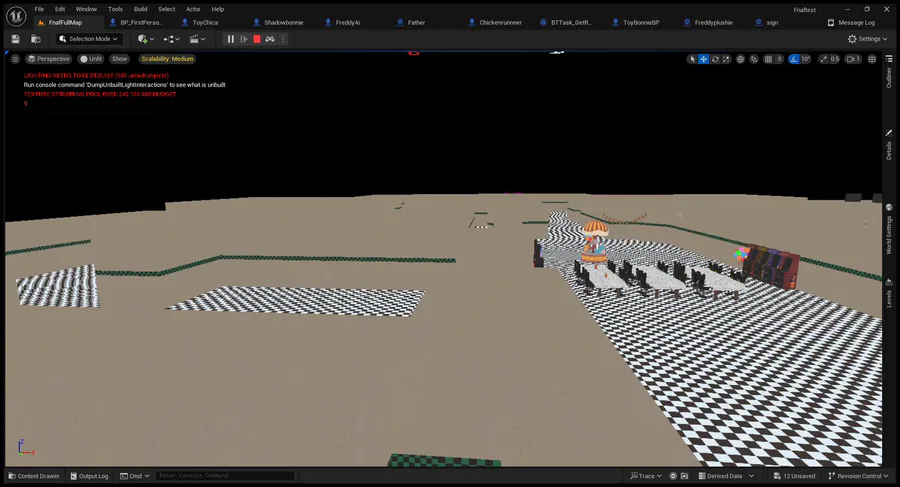Select the scale gizmo tool
Viewport: 900px width, 487px height.
[x=727, y=59]
